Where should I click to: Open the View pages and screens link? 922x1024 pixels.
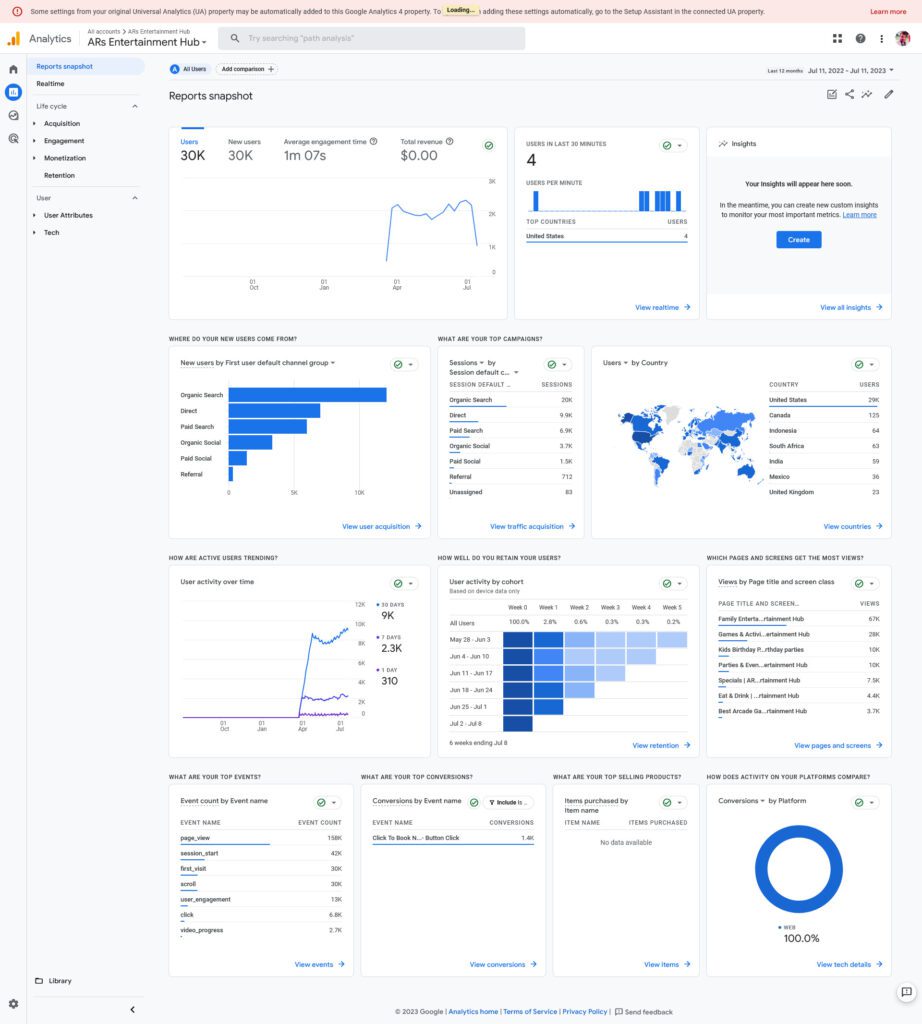click(x=838, y=745)
